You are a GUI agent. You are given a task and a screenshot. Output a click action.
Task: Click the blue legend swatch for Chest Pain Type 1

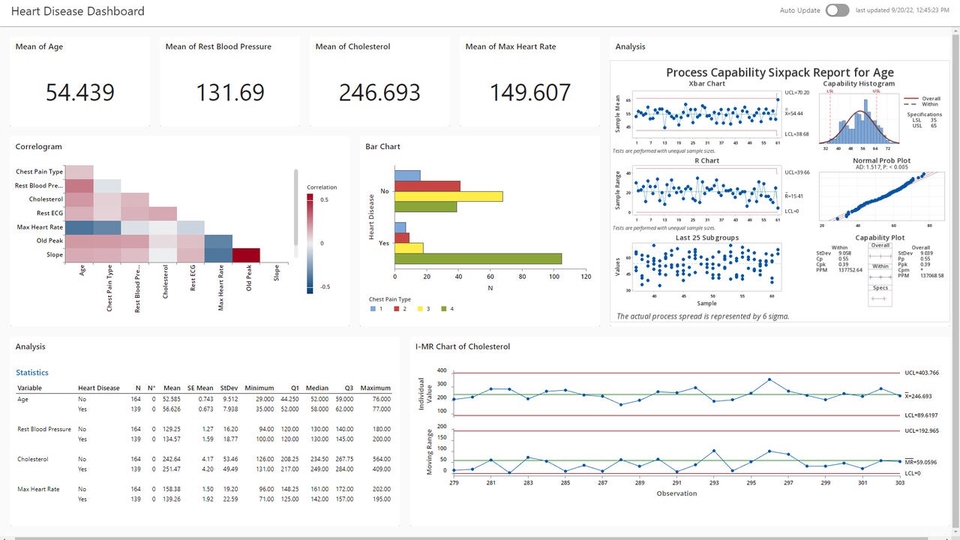point(372,309)
